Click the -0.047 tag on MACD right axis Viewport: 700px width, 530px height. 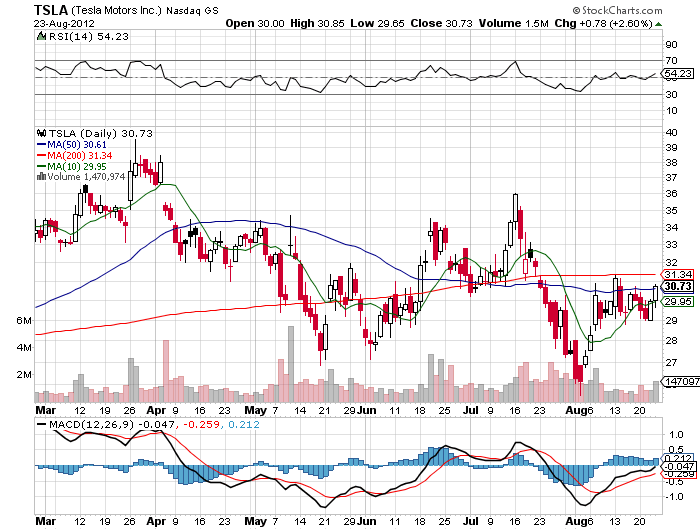(x=679, y=466)
